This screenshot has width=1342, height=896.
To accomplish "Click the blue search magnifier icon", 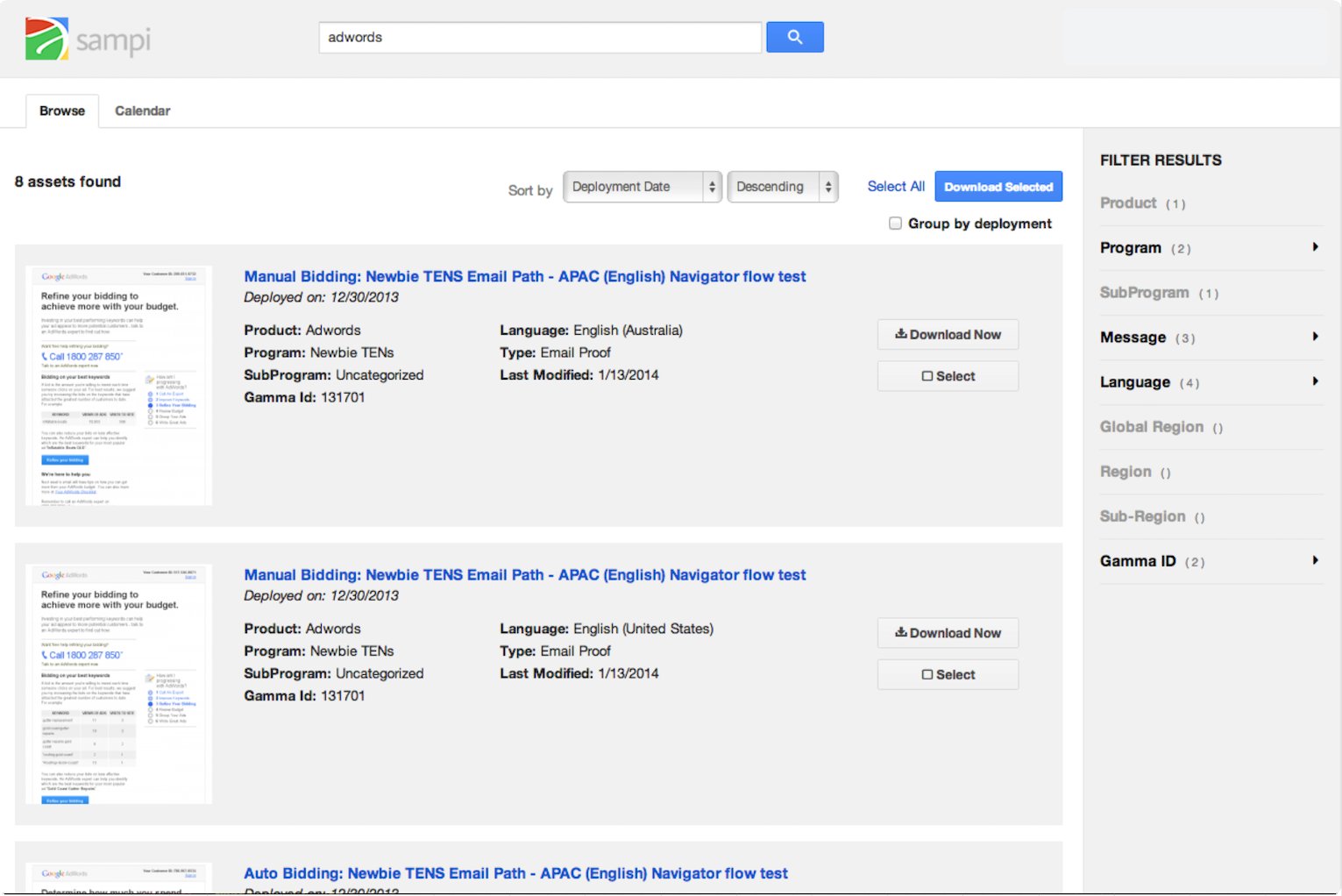I will tap(794, 37).
